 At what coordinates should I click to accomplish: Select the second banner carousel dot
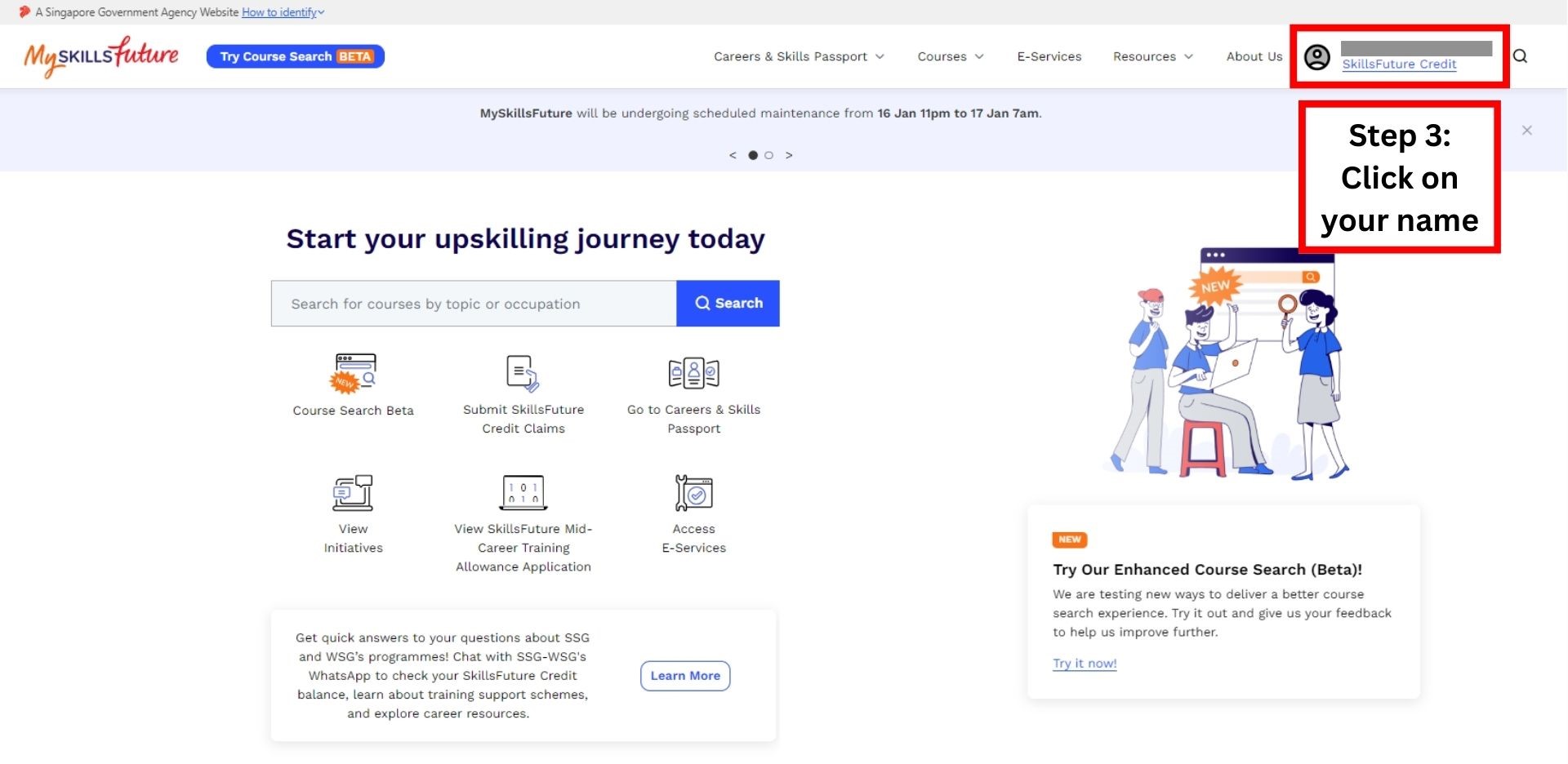768,155
